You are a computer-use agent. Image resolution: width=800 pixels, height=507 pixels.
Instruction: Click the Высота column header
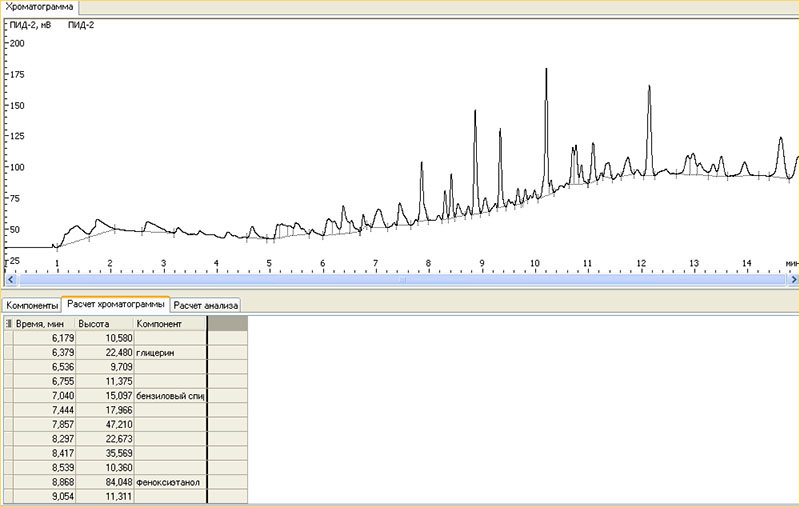[x=103, y=324]
